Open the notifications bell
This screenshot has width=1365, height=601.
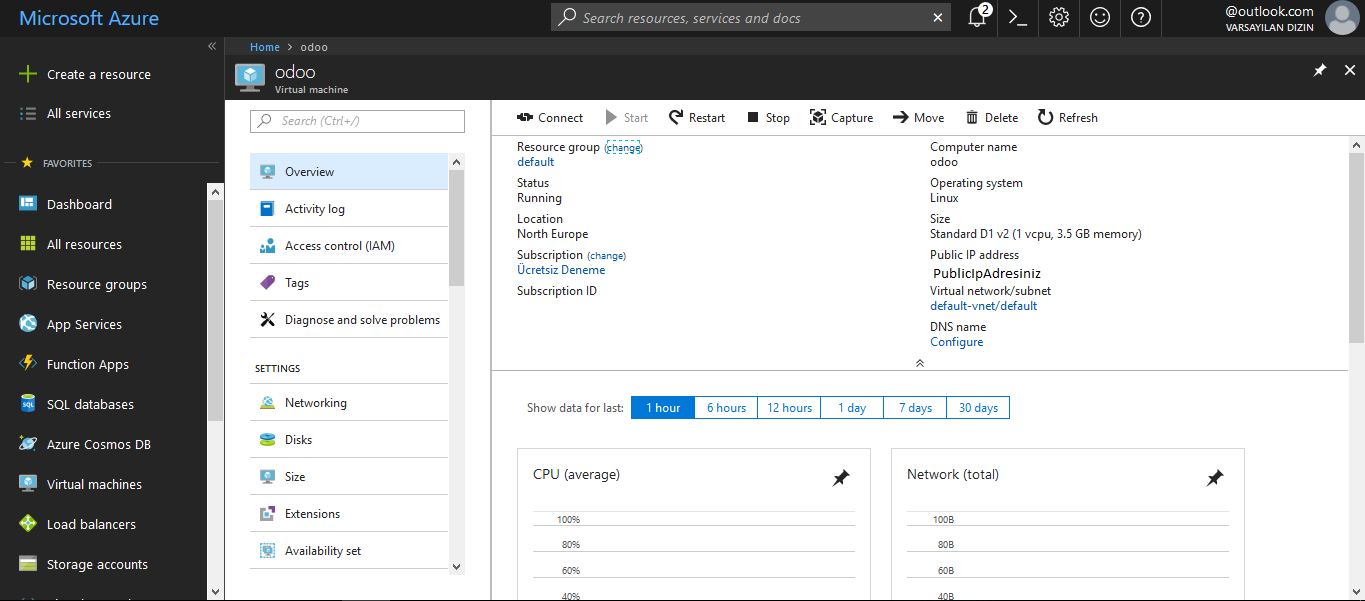977,17
